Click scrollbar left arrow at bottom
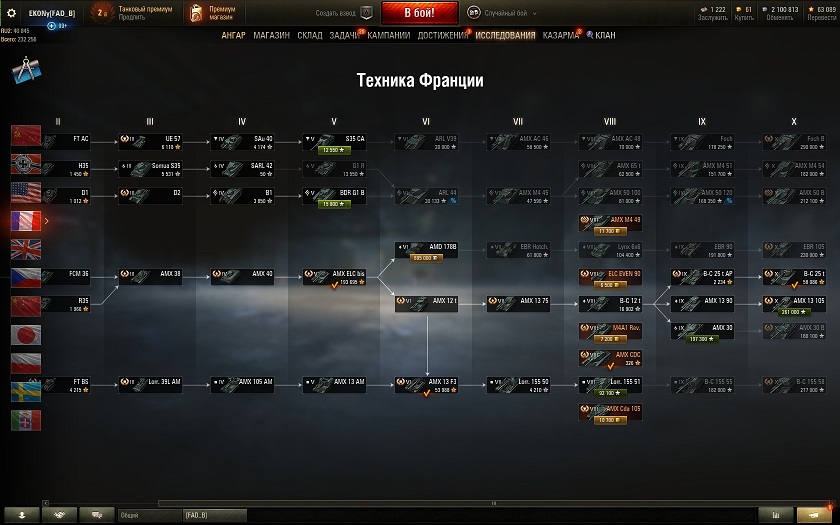The width and height of the screenshot is (840, 525). pyautogui.click(x=46, y=503)
